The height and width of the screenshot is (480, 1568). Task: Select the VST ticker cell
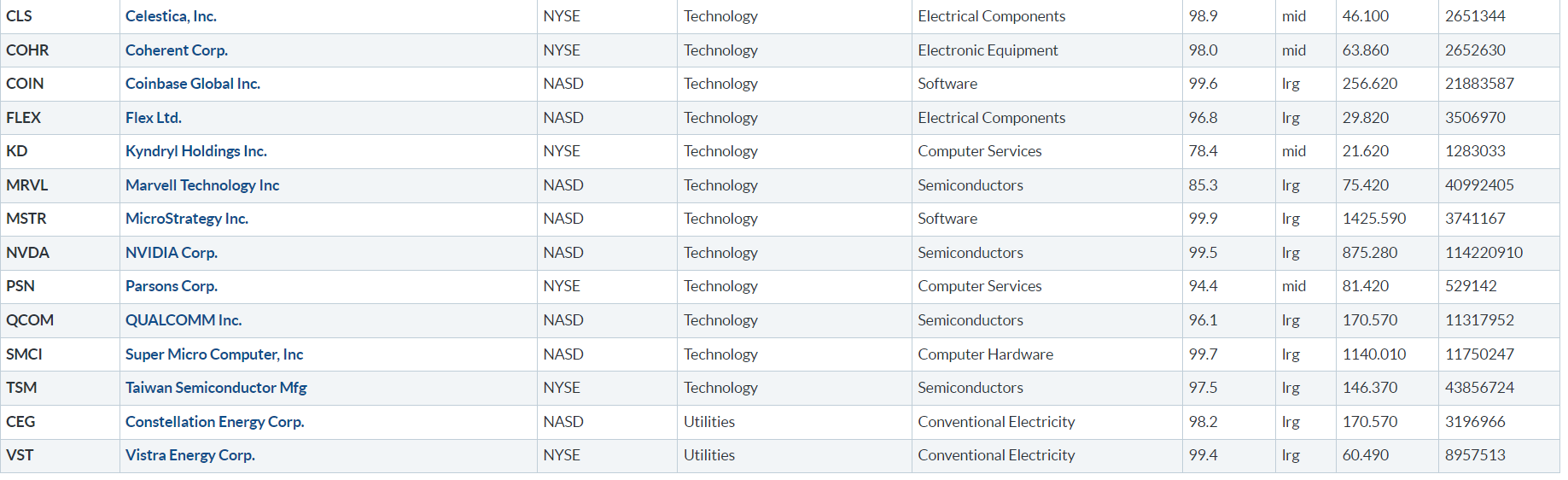pos(20,455)
